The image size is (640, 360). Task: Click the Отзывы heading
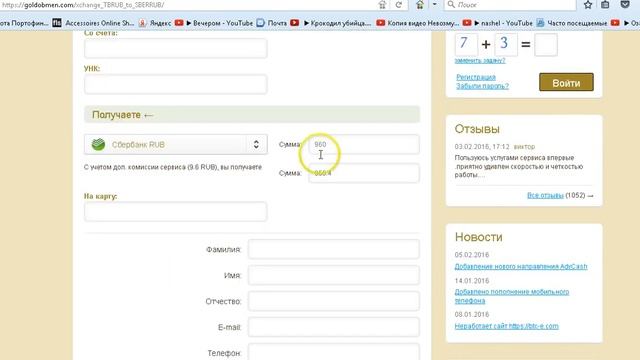tap(477, 129)
